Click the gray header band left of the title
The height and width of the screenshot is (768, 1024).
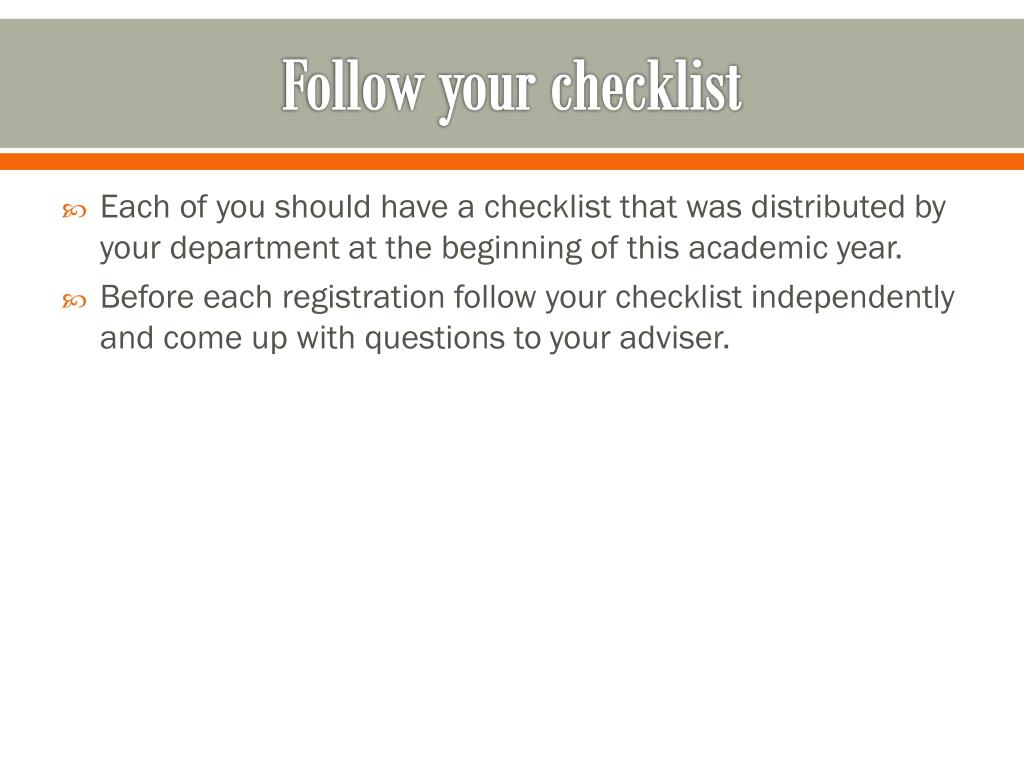point(137,84)
